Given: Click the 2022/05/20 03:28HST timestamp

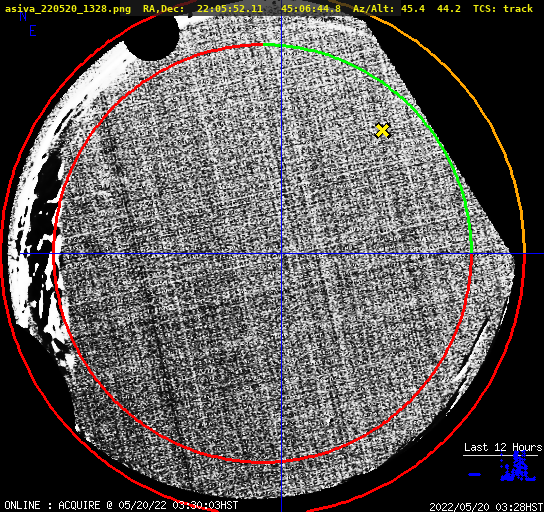Looking at the screenshot, I should click(x=486, y=507).
